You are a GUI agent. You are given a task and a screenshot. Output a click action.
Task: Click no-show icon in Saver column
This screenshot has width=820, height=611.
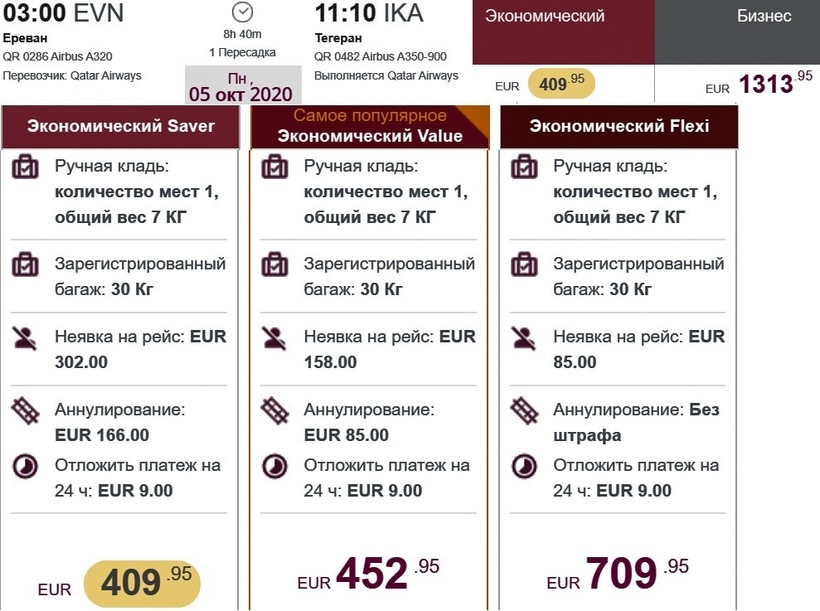pos(25,337)
